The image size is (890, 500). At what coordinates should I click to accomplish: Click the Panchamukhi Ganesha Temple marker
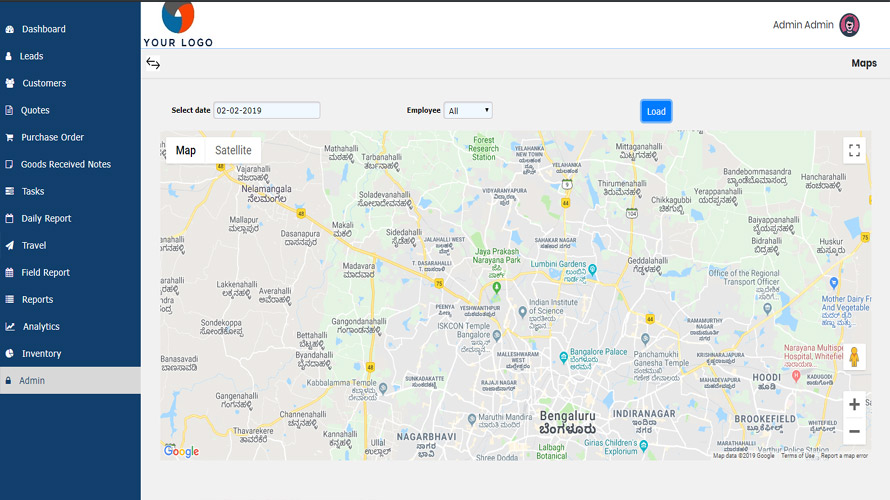tap(645, 339)
